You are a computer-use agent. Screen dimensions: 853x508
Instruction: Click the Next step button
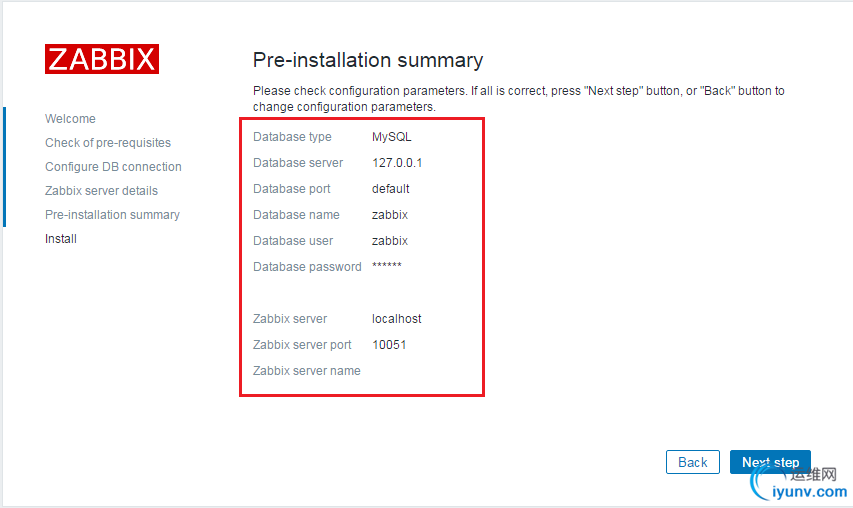[770, 462]
